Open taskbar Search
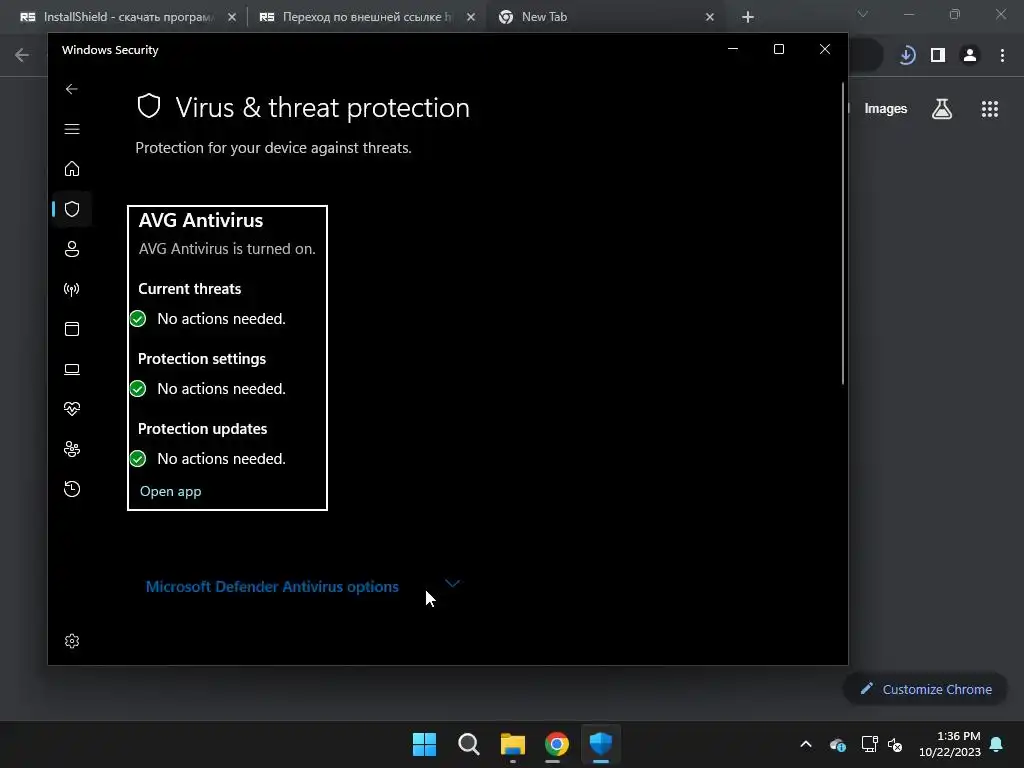Image resolution: width=1024 pixels, height=768 pixels. (x=468, y=744)
